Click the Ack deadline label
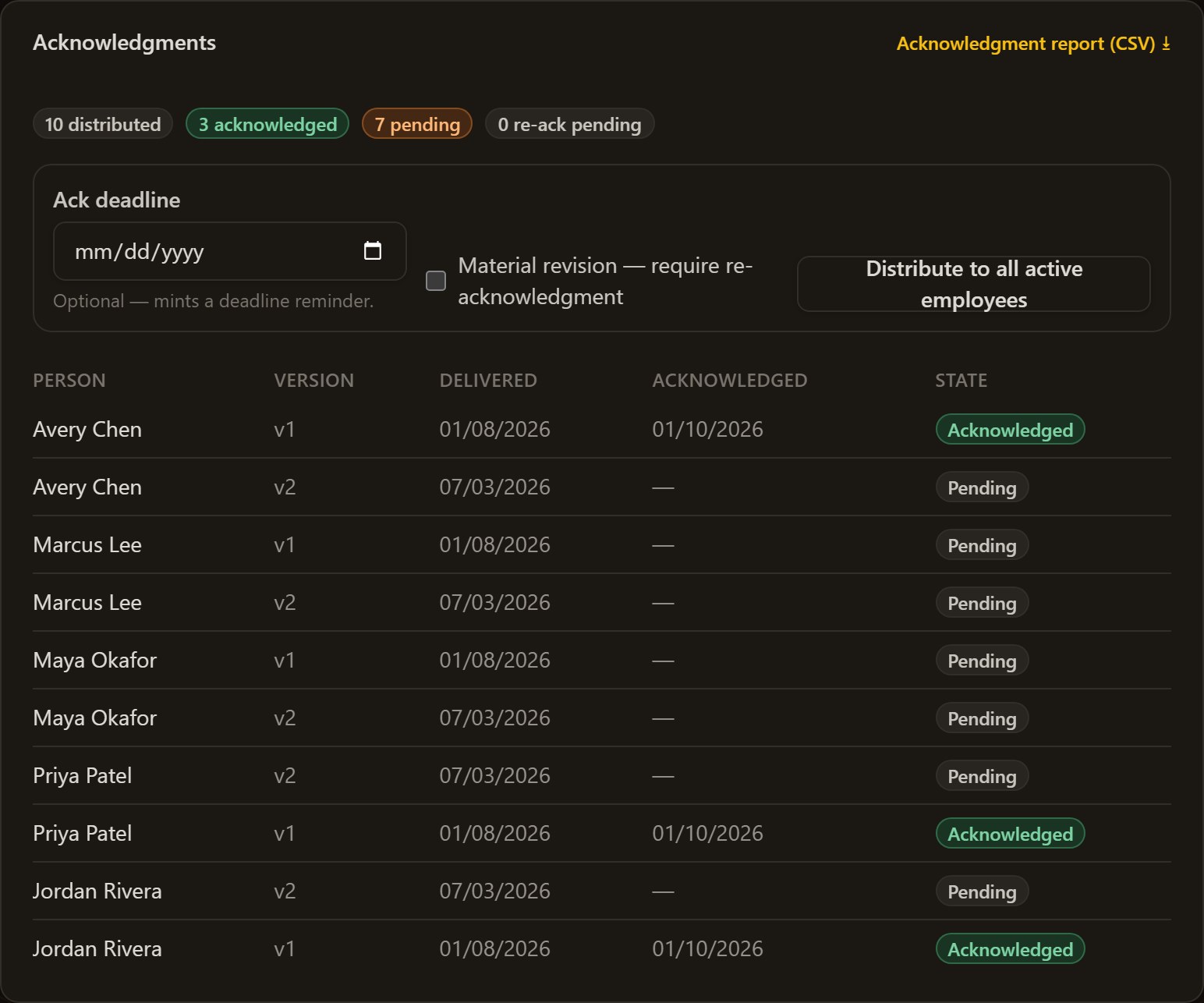Image resolution: width=1204 pixels, height=1003 pixels. click(116, 200)
